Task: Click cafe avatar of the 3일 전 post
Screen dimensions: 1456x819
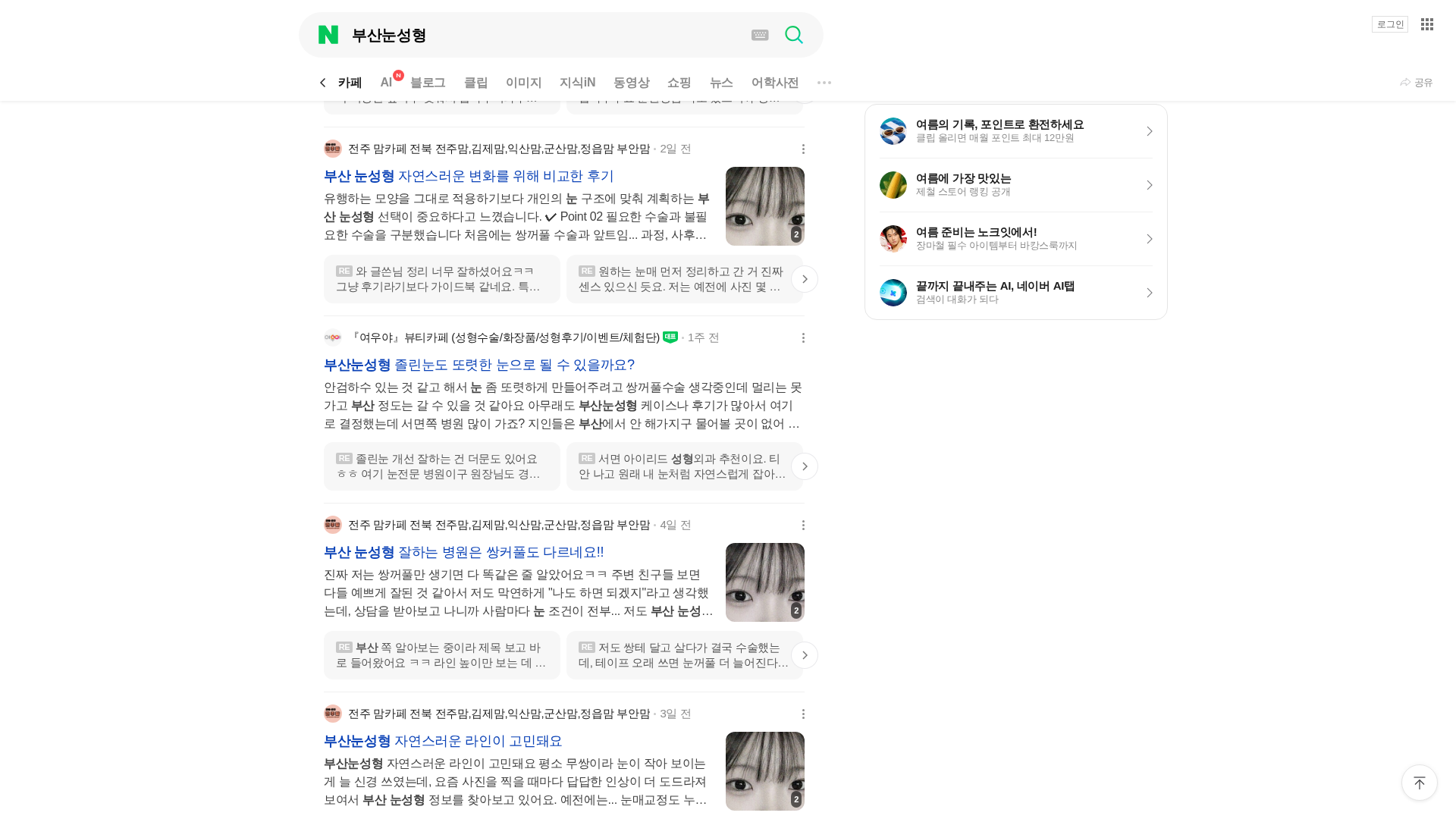Action: pos(333,714)
